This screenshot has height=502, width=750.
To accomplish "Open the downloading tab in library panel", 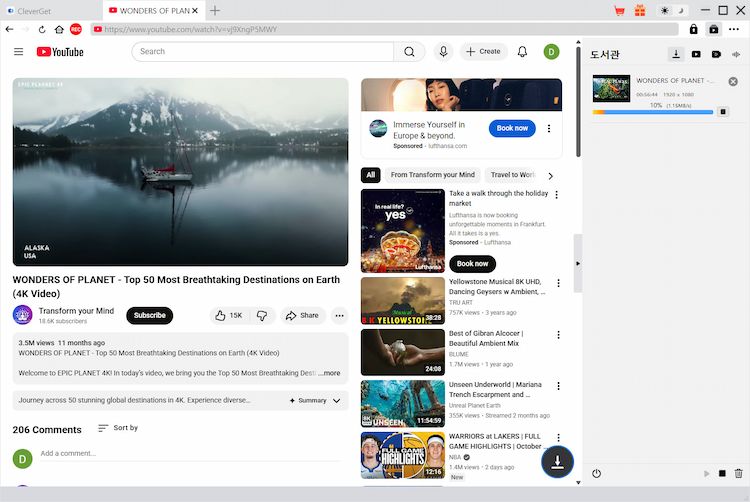I will (676, 54).
